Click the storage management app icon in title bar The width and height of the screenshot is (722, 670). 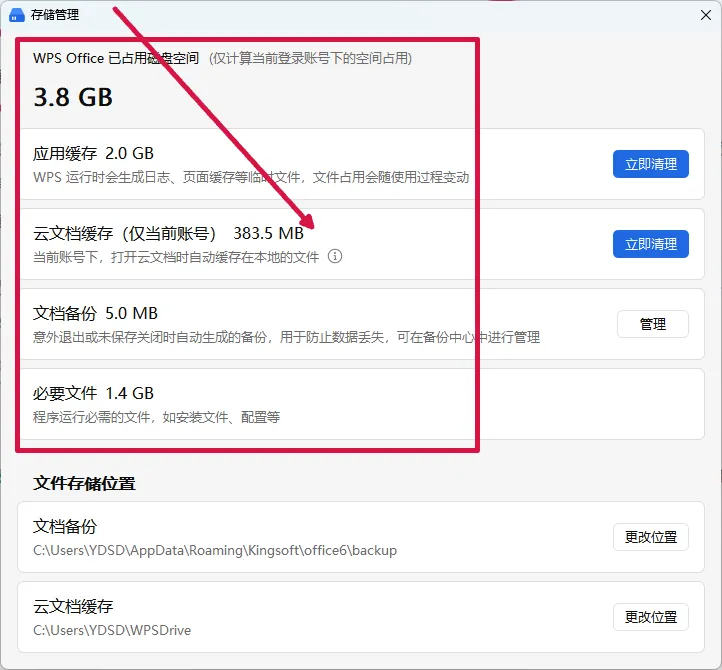tap(17, 15)
